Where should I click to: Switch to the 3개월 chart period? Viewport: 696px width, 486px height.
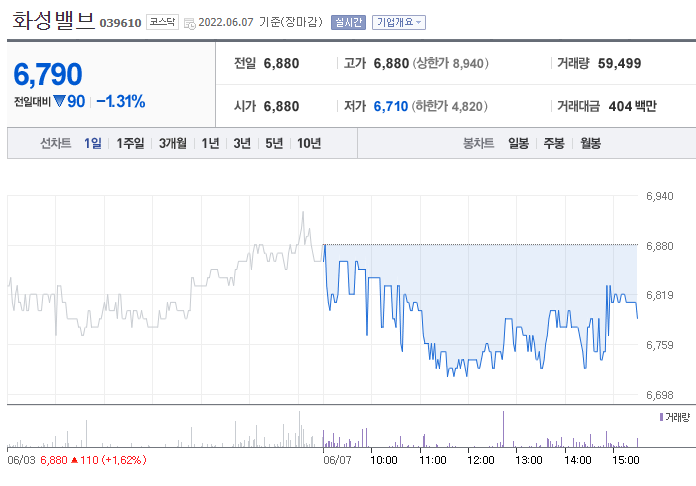(x=173, y=143)
